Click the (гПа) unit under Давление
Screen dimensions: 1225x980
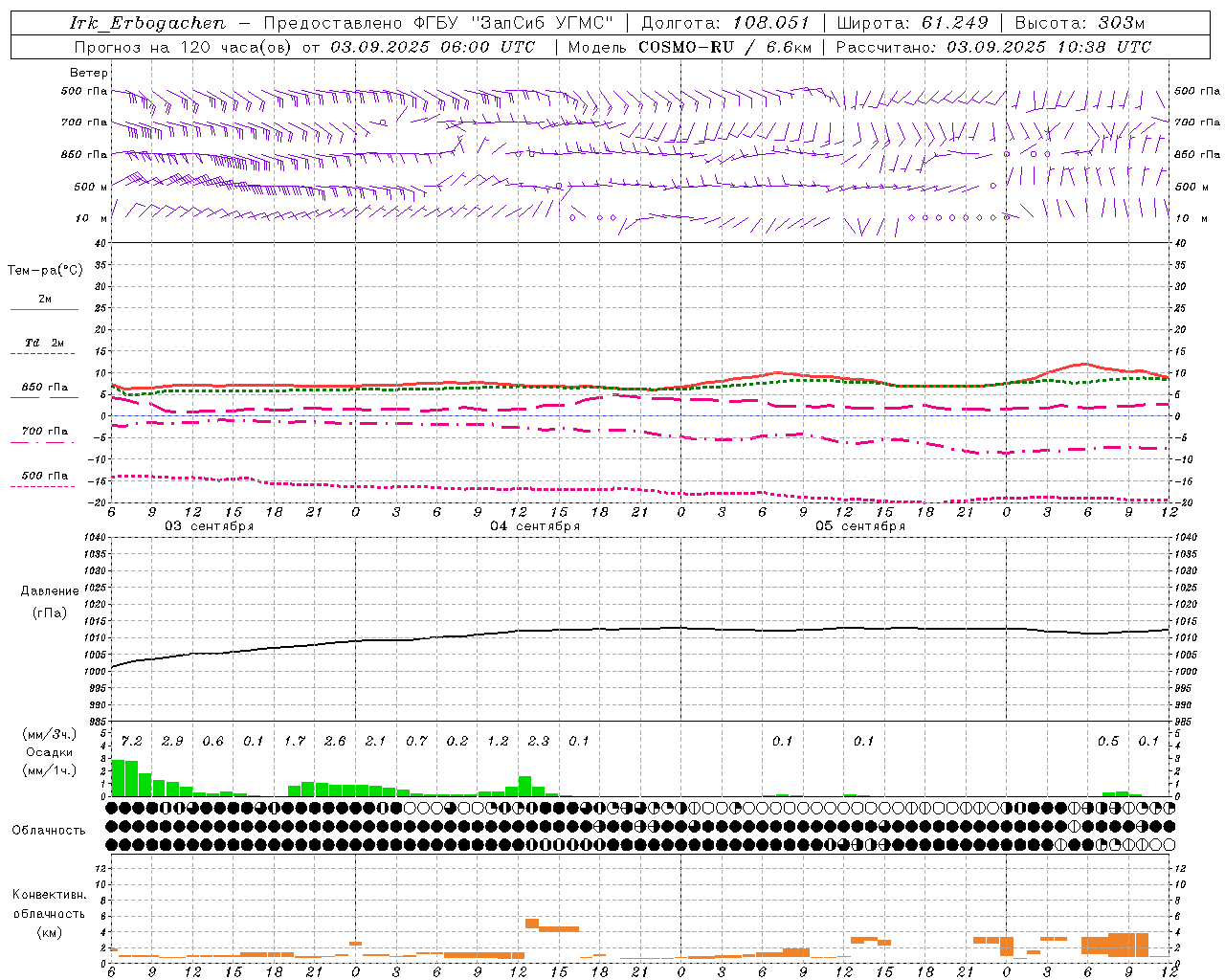point(50,612)
